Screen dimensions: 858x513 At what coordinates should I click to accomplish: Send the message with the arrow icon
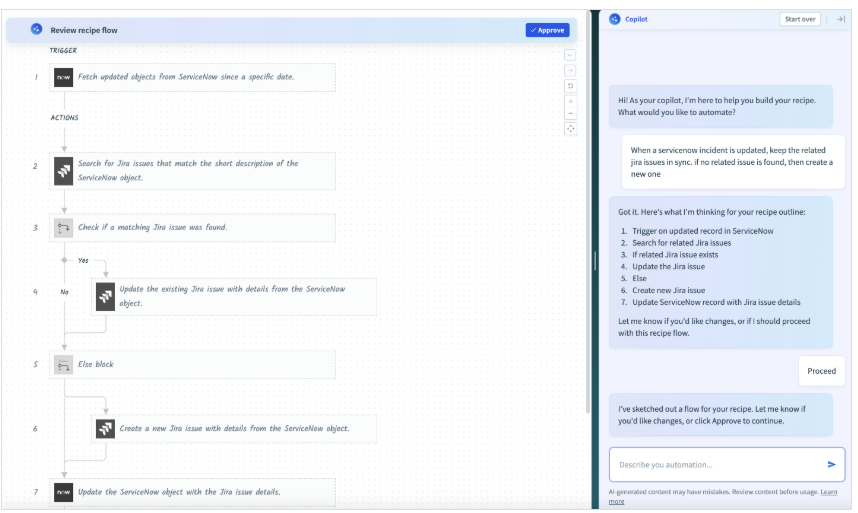[831, 464]
